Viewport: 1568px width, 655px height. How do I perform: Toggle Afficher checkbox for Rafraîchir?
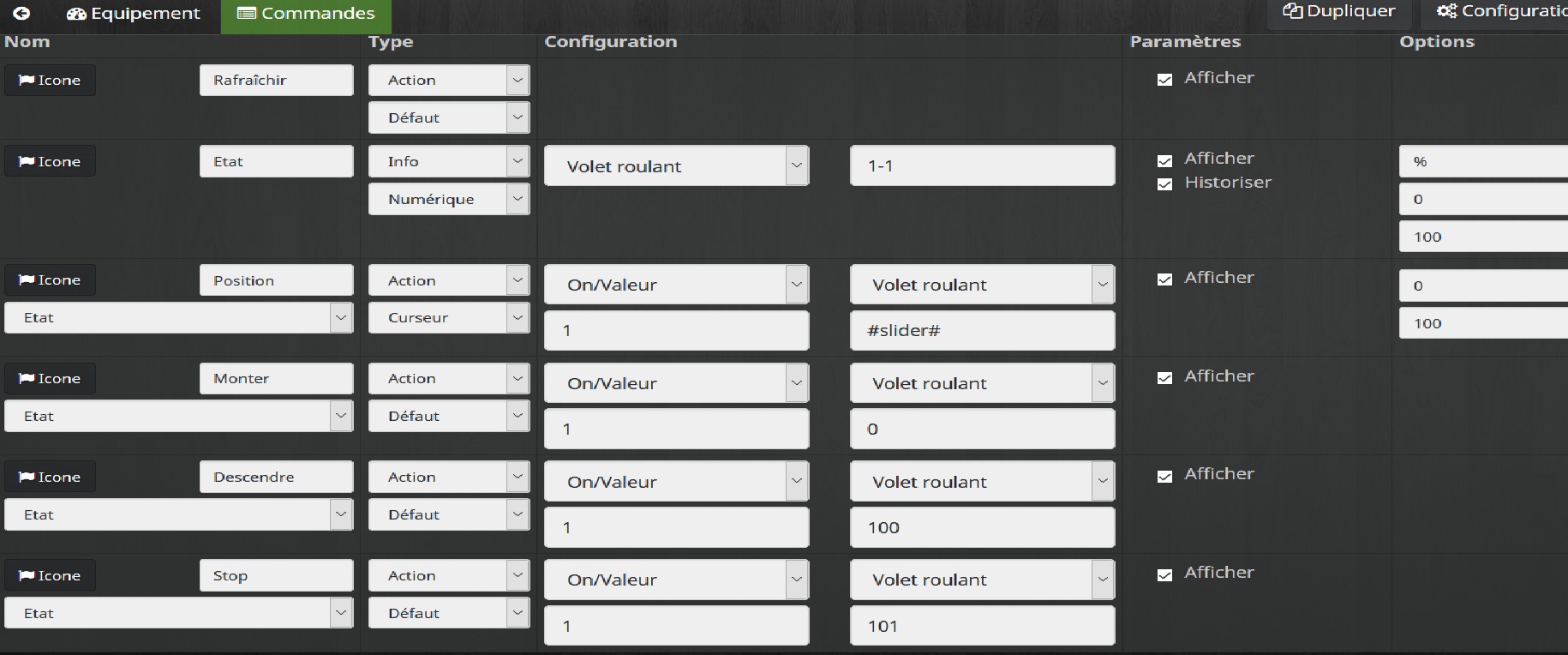pyautogui.click(x=1164, y=80)
